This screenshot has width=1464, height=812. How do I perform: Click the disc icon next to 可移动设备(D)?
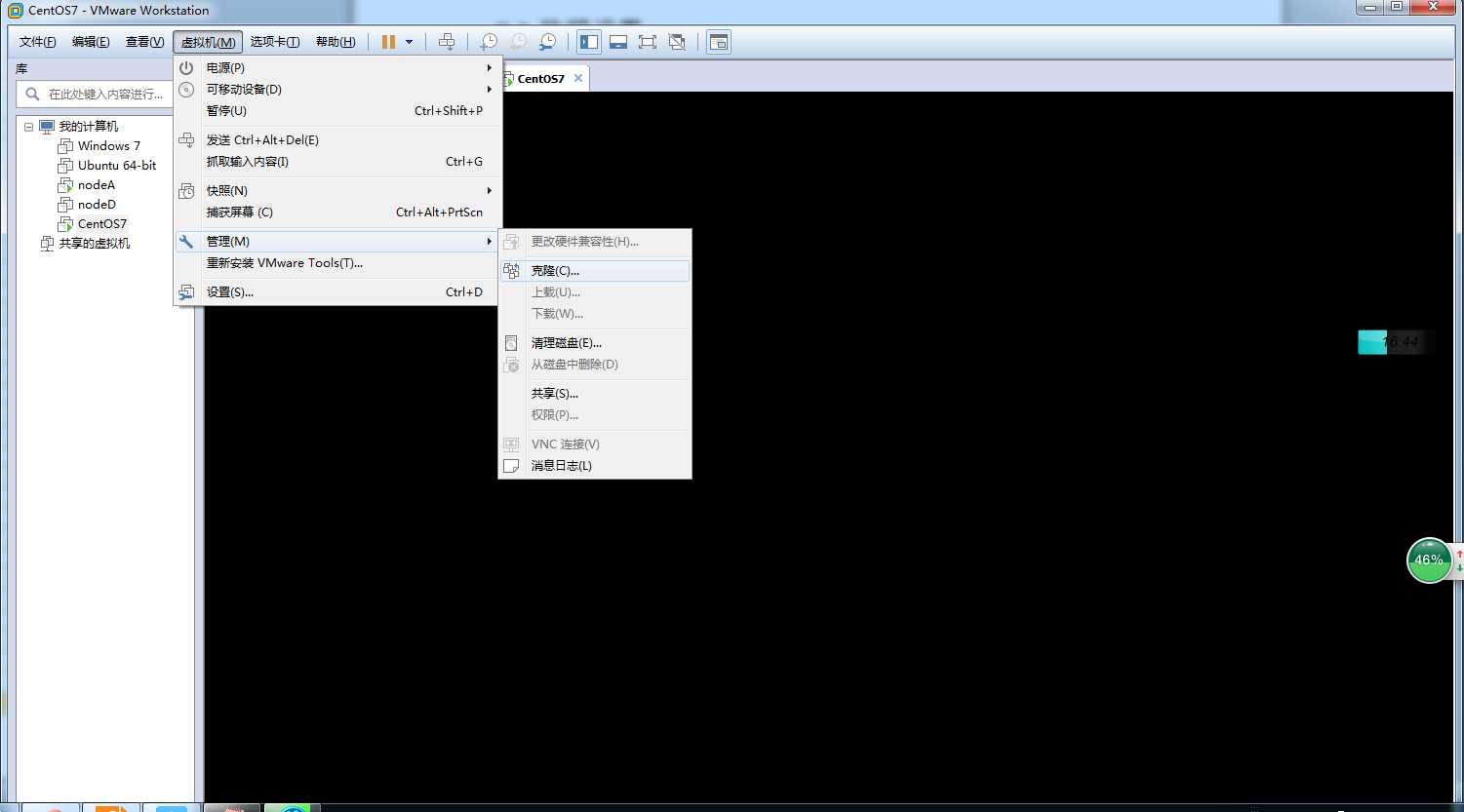click(186, 90)
